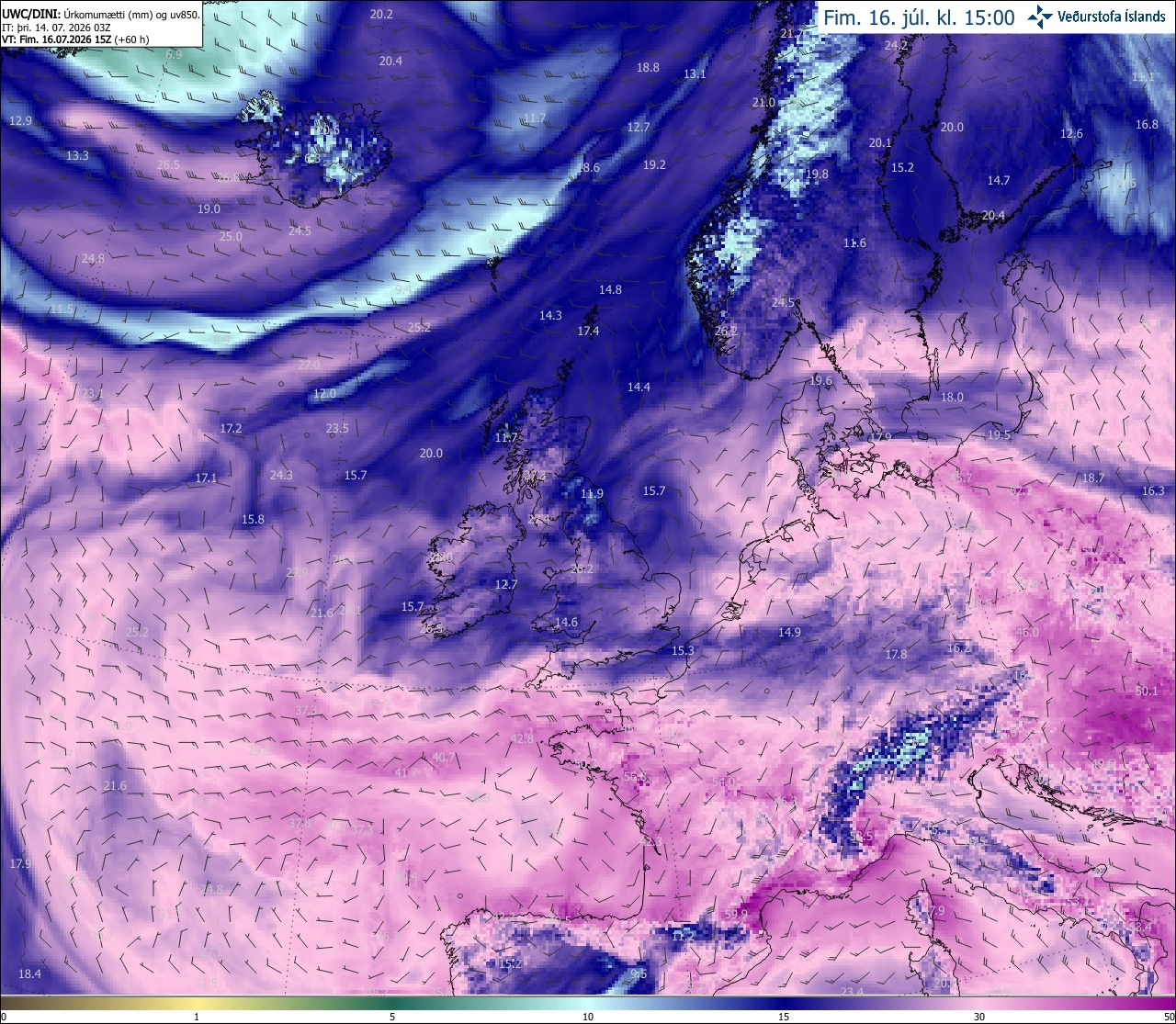
Task: Click the 30 tick on the color scale
Action: [979, 1017]
